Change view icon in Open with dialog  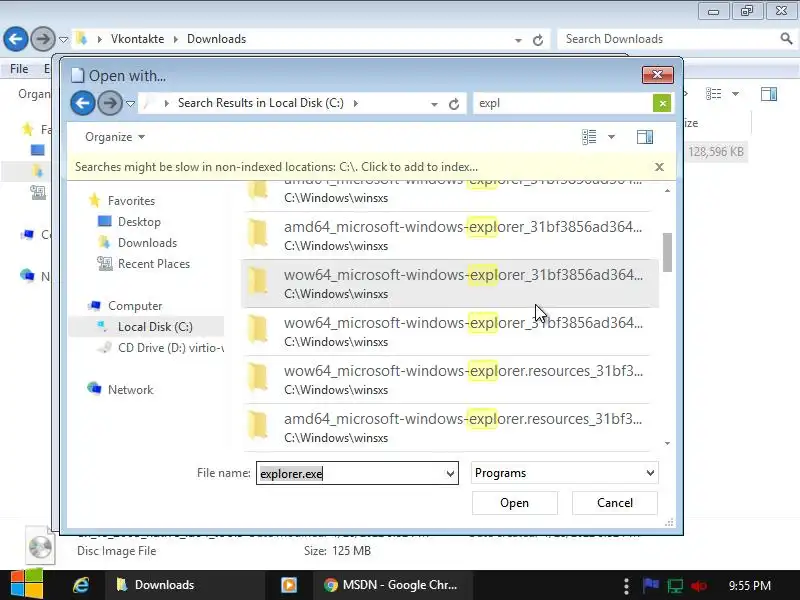(589, 137)
